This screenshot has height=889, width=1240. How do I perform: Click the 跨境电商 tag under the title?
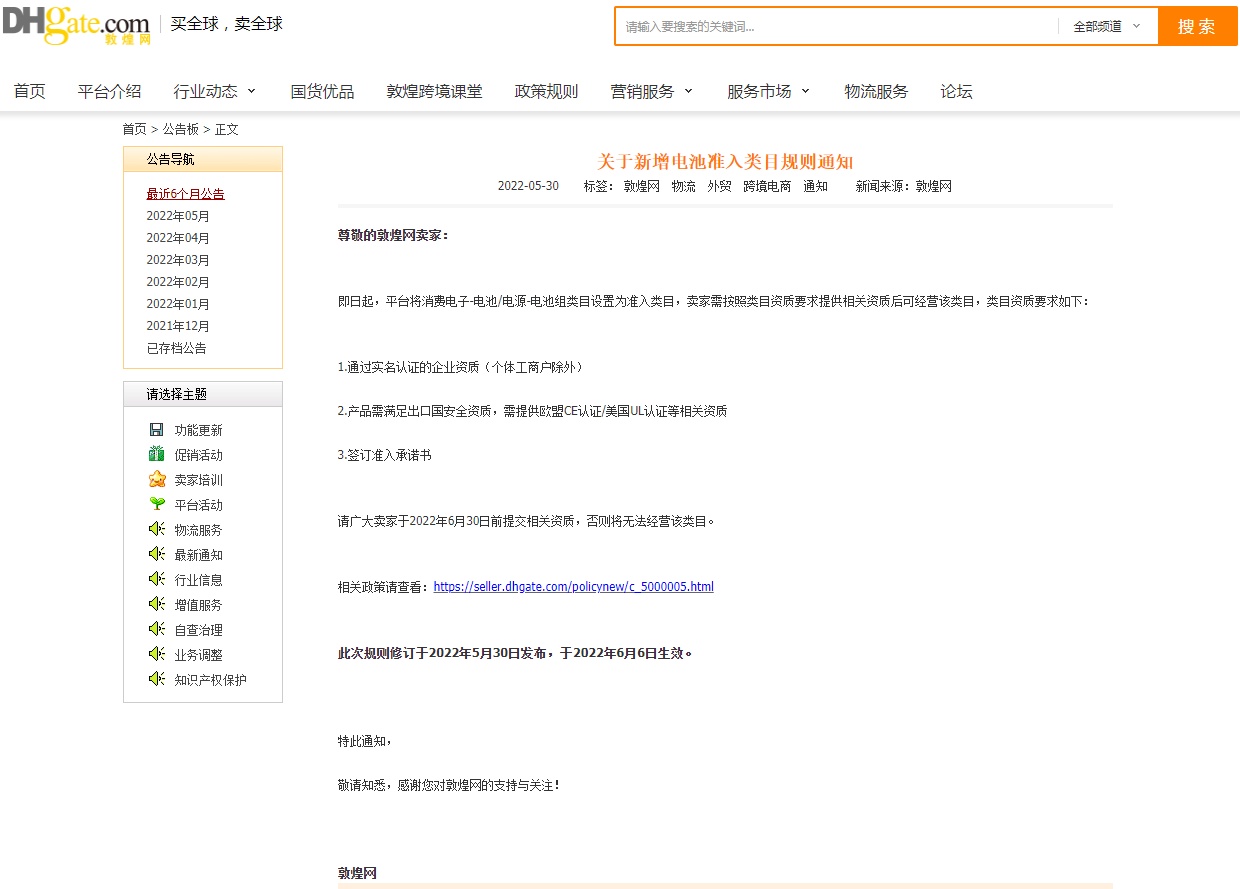point(767,186)
